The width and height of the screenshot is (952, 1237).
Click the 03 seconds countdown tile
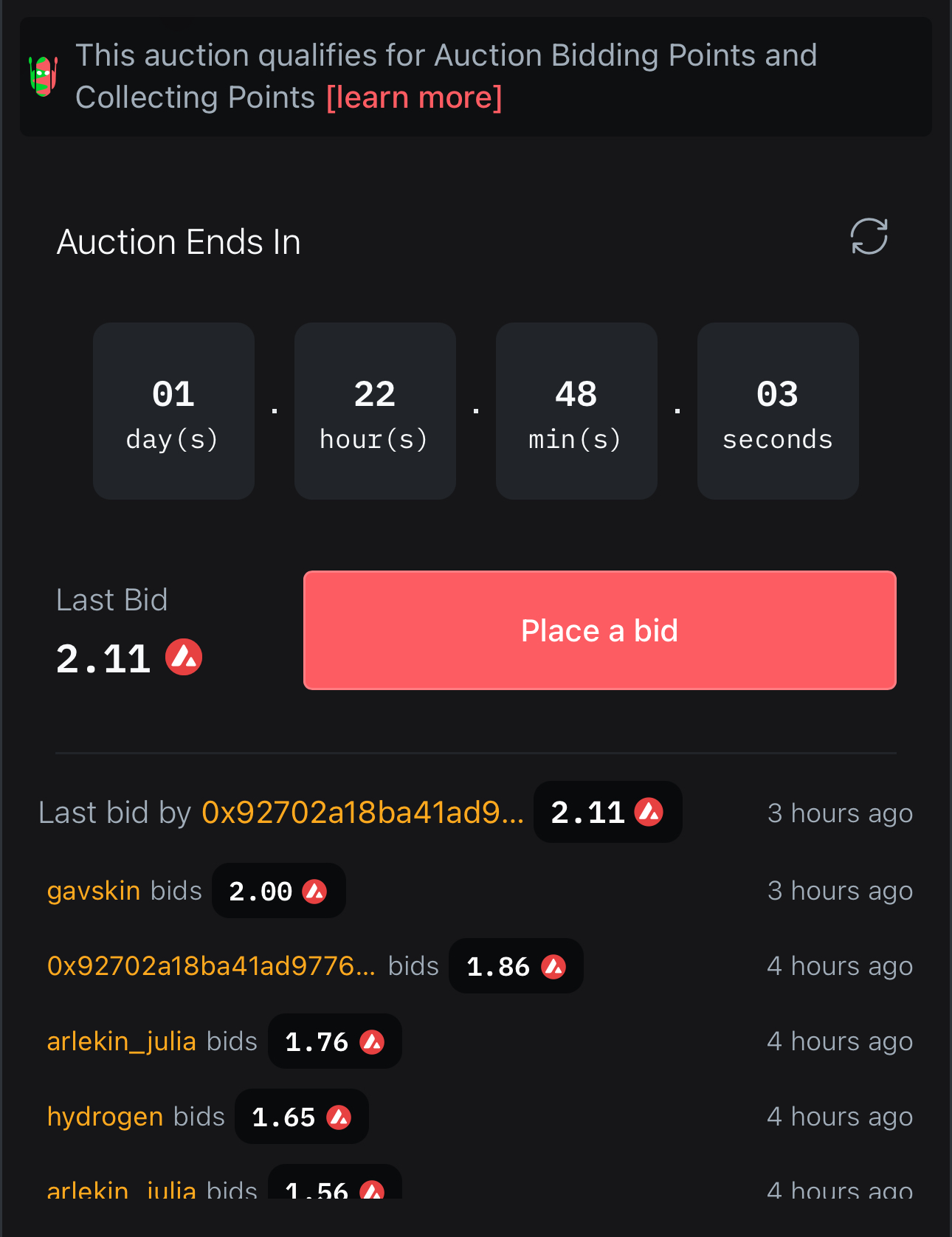click(778, 411)
